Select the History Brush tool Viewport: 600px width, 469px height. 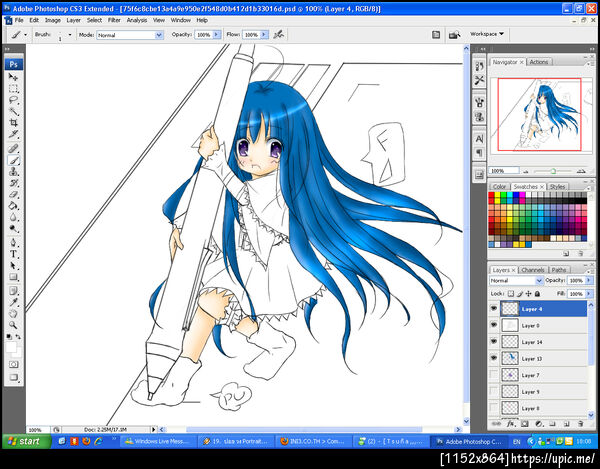[x=13, y=183]
